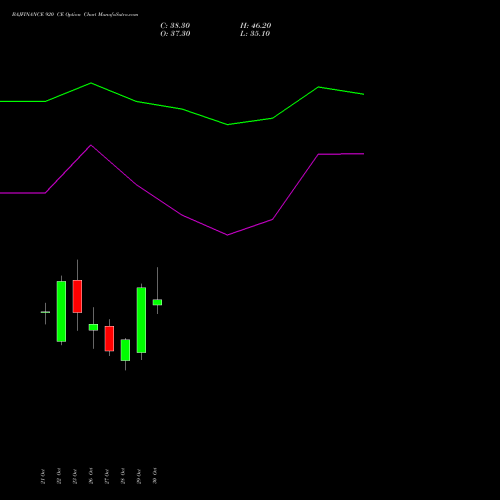Click the tall green 29 Oct candlestick

(x=141, y=320)
